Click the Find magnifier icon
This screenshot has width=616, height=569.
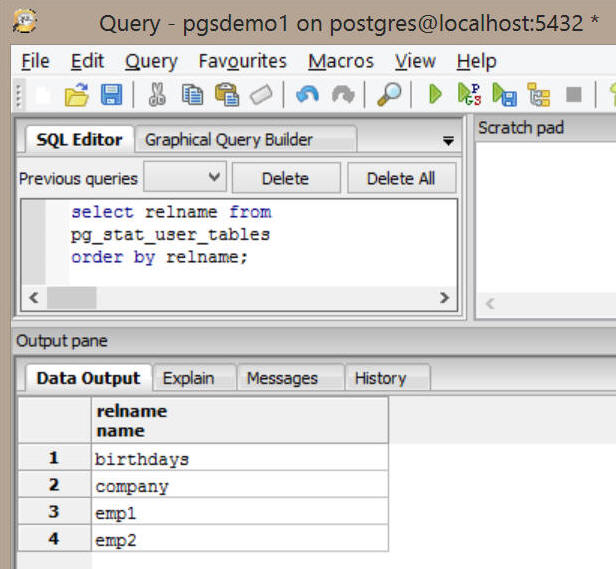[388, 95]
